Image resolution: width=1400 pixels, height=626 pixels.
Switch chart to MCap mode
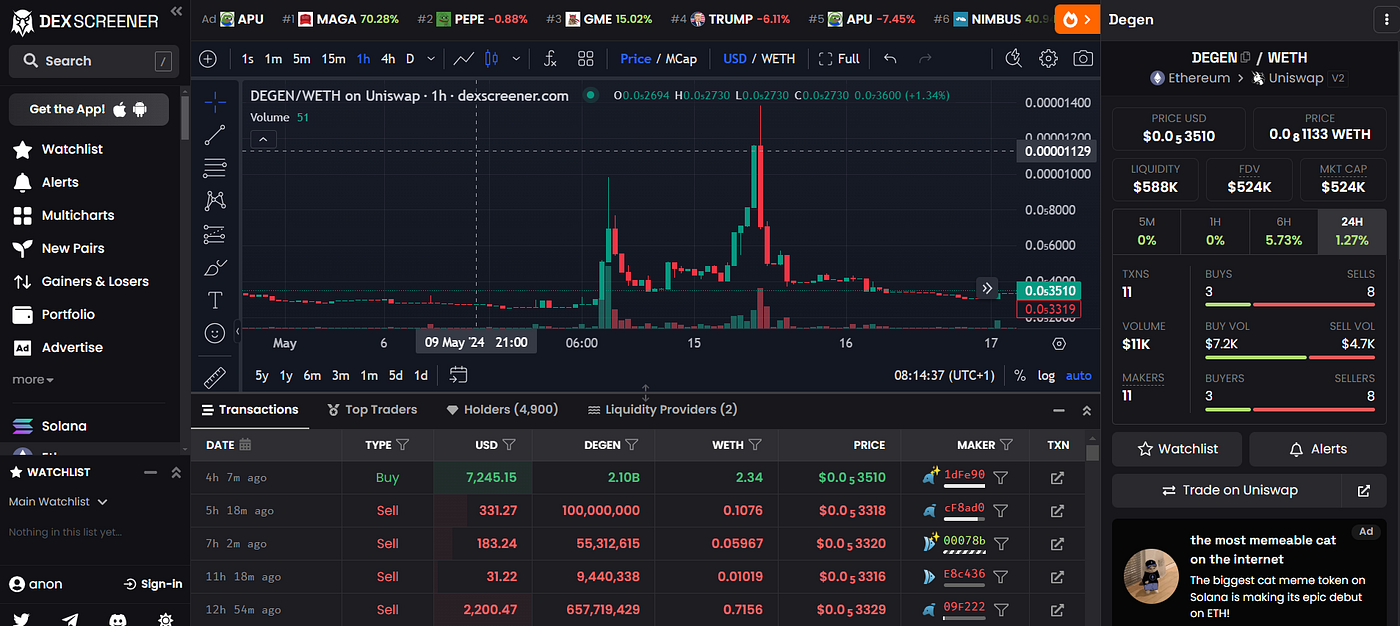point(681,59)
